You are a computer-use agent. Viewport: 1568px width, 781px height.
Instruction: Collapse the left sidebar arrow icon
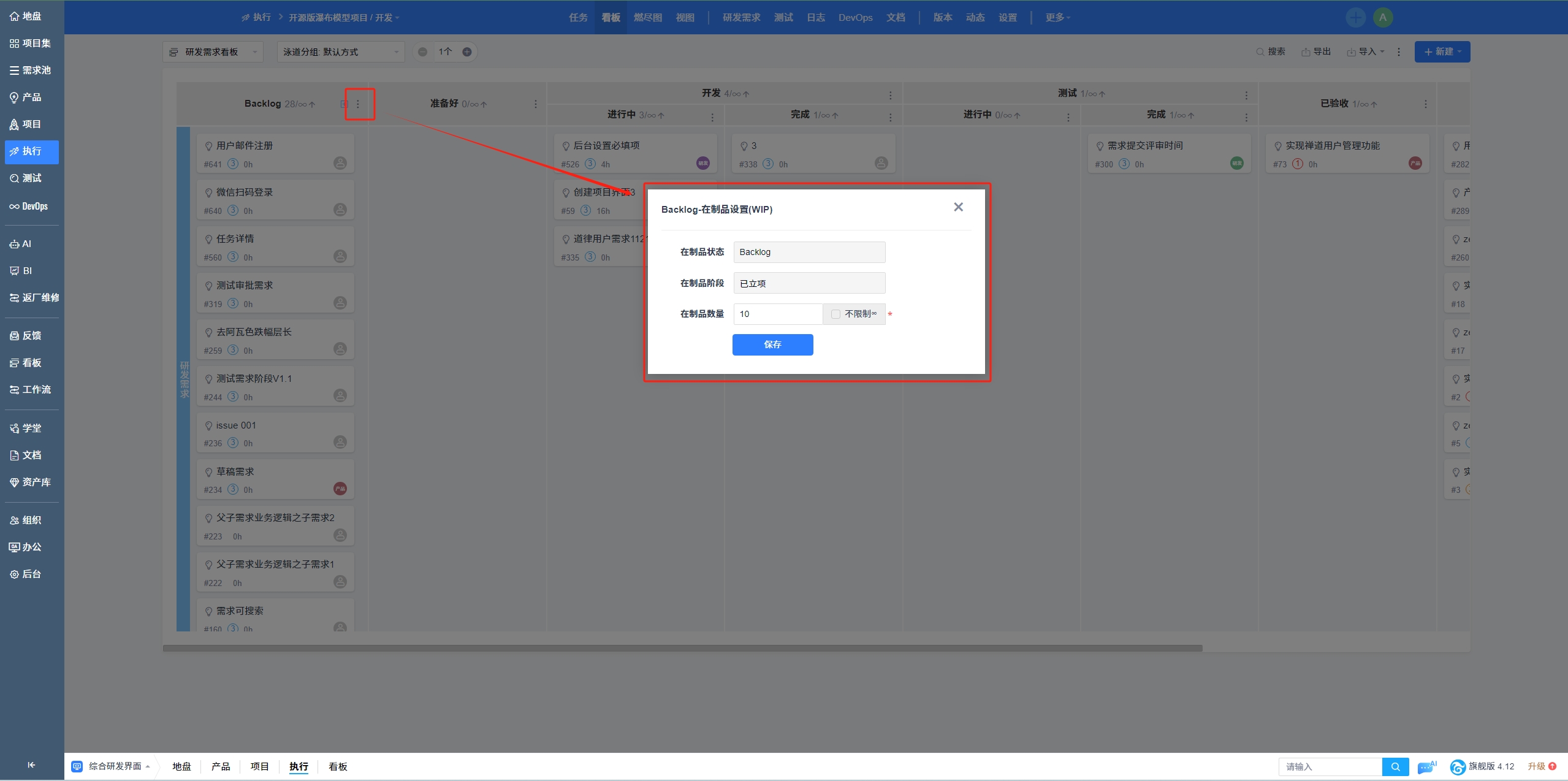pos(31,764)
